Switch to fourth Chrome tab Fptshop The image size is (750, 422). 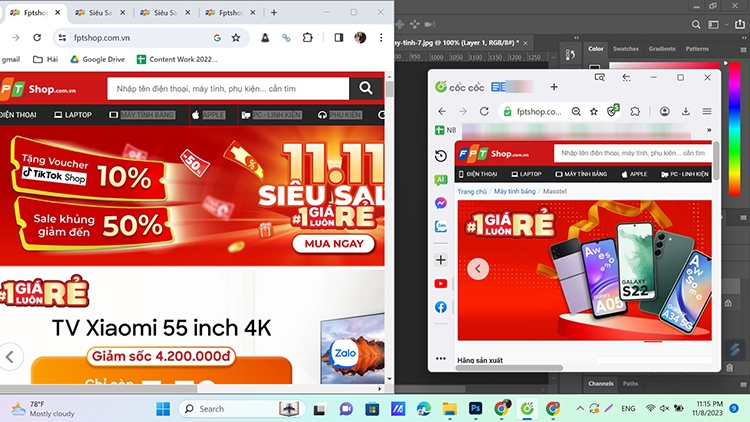(231, 13)
